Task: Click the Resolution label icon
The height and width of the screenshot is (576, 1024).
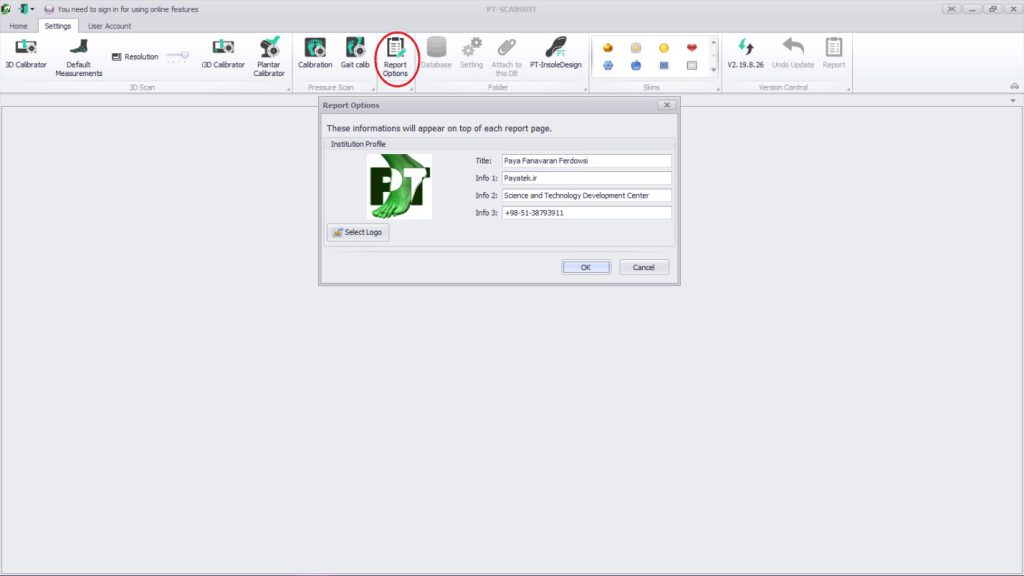Action: tap(116, 57)
